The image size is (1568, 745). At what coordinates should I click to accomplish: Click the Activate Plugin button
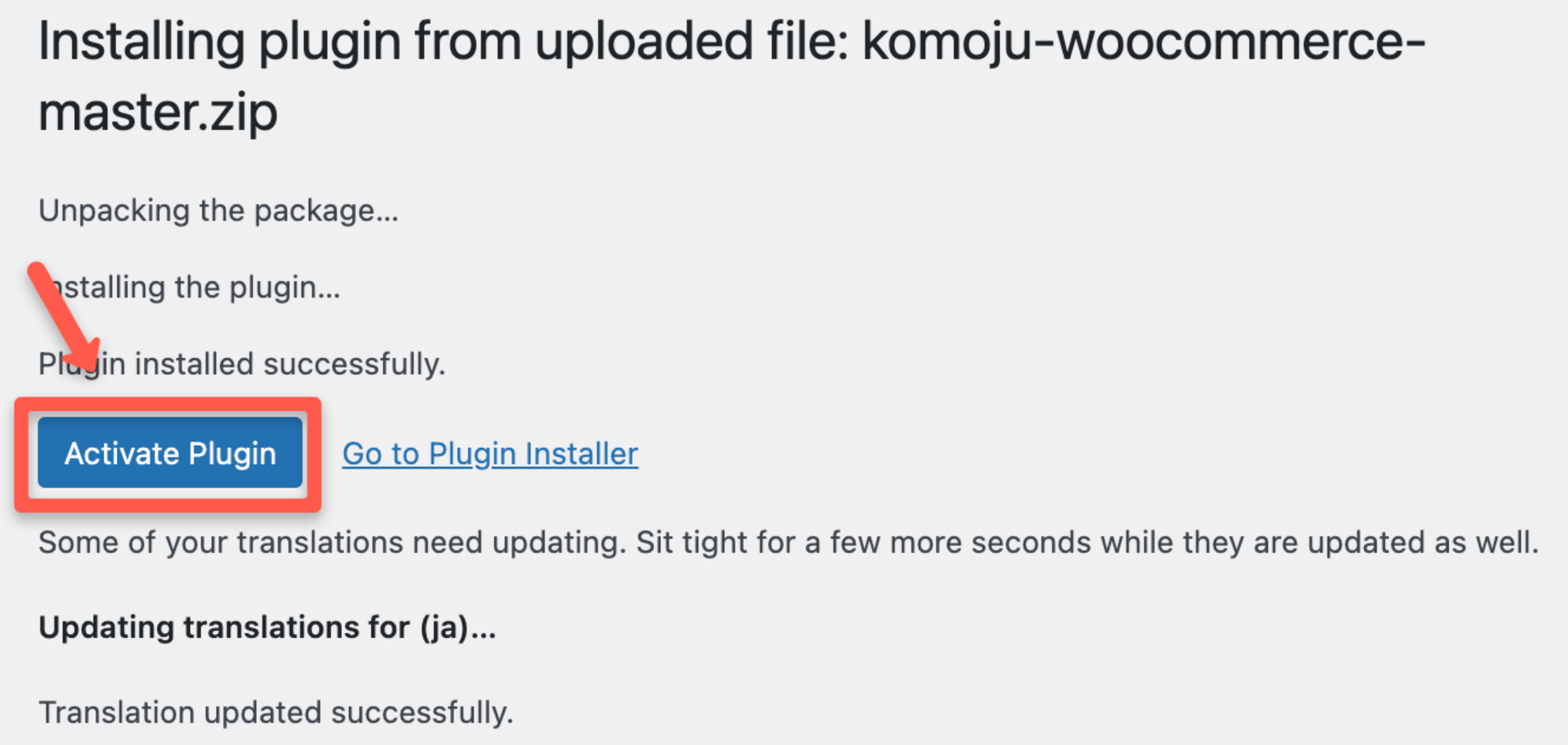169,454
